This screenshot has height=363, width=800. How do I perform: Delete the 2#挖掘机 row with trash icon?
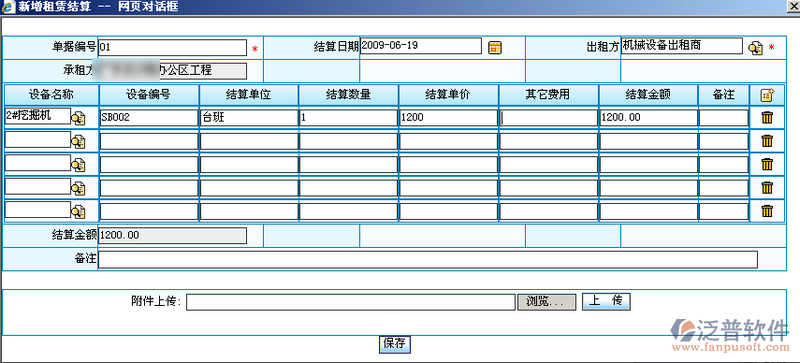click(x=767, y=118)
